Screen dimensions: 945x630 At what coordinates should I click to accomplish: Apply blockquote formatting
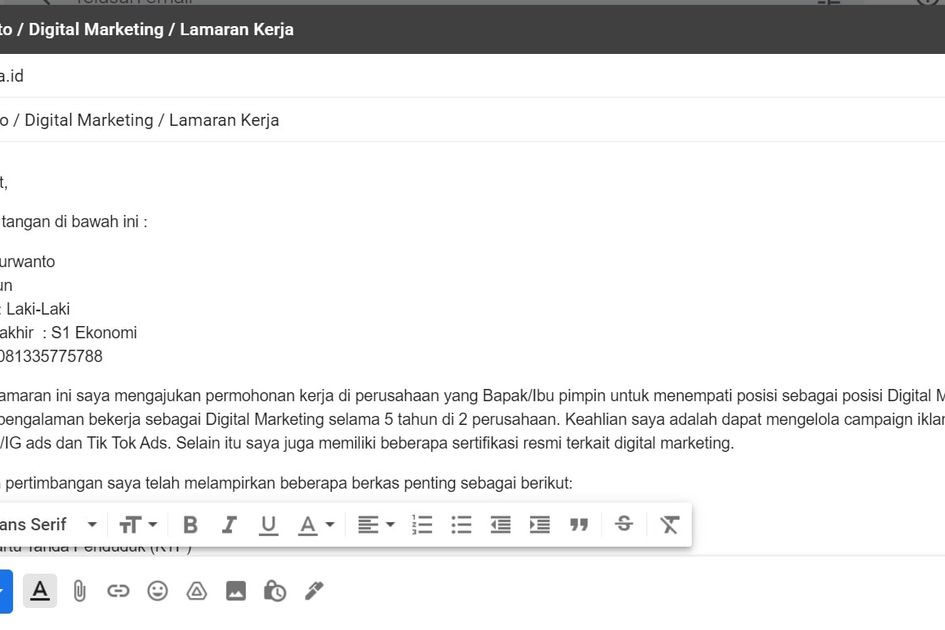point(579,525)
